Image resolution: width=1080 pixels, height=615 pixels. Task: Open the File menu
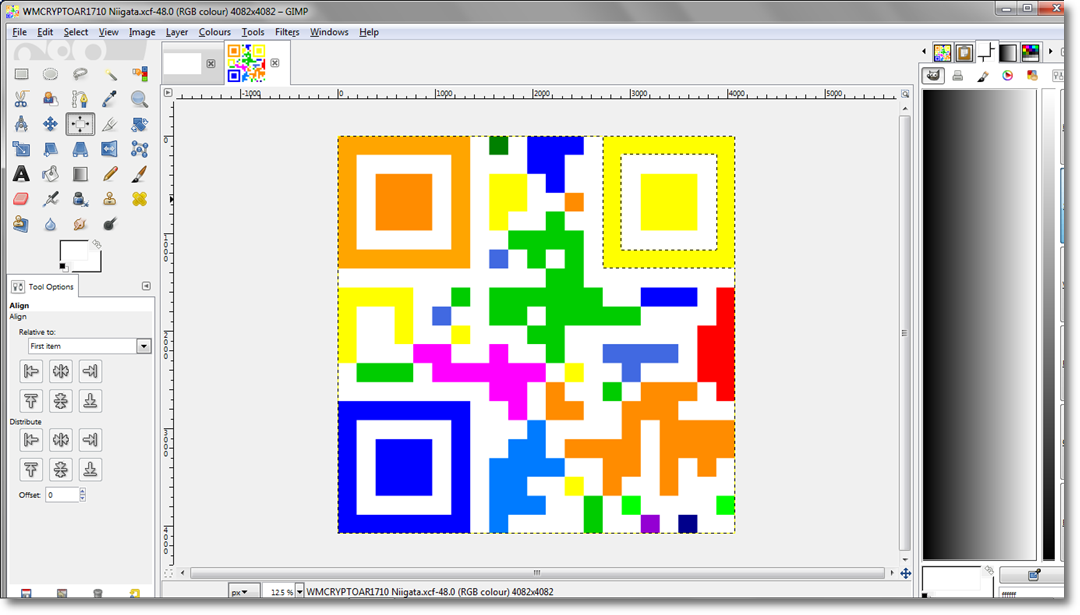click(x=19, y=32)
